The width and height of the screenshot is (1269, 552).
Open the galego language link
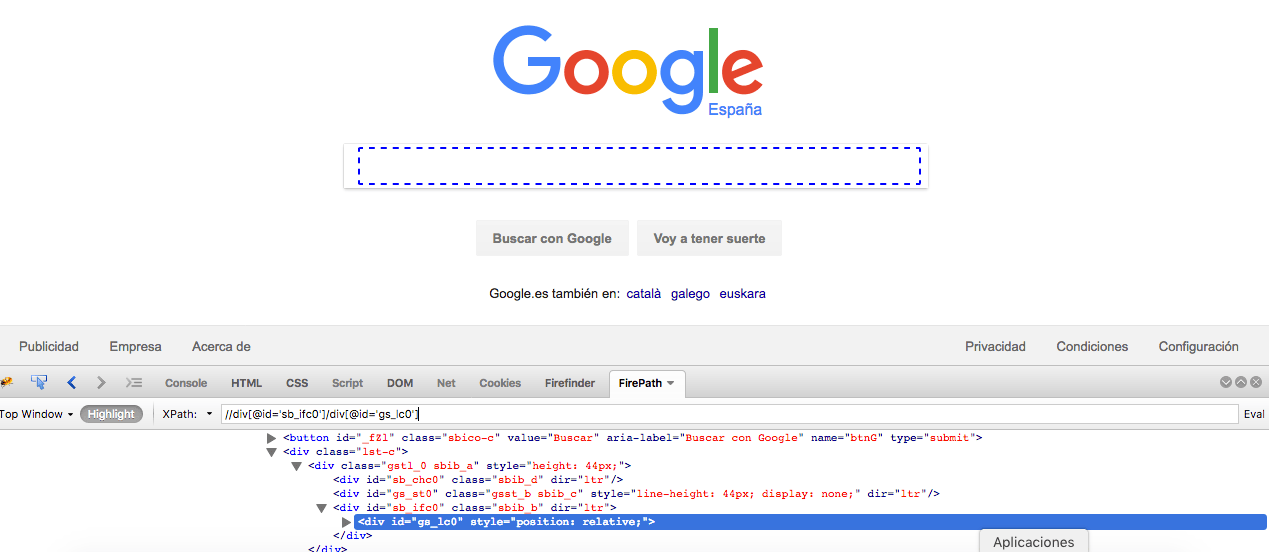click(x=691, y=294)
